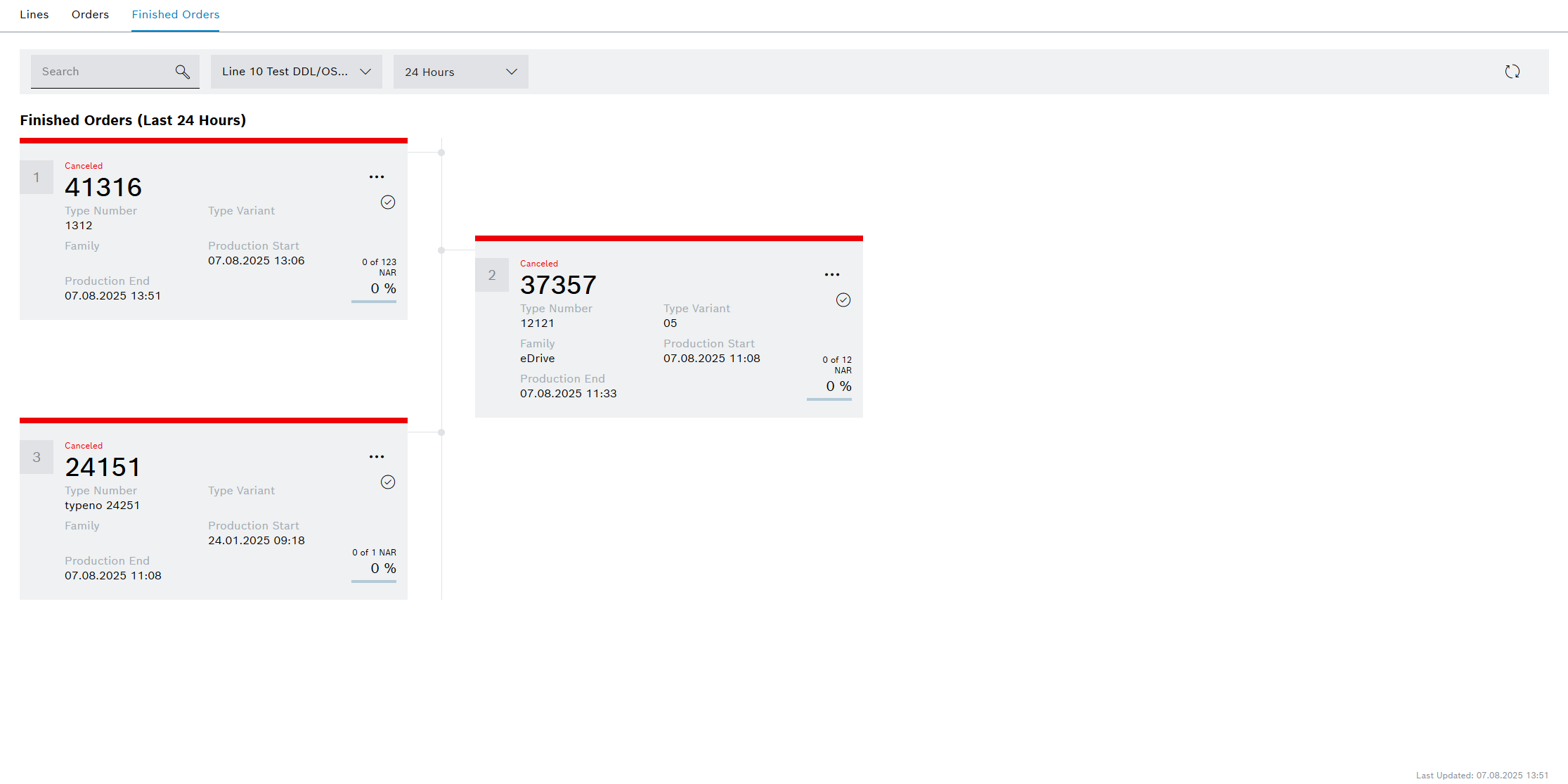The image size is (1568, 784).
Task: Switch to the Orders tab
Action: [90, 15]
